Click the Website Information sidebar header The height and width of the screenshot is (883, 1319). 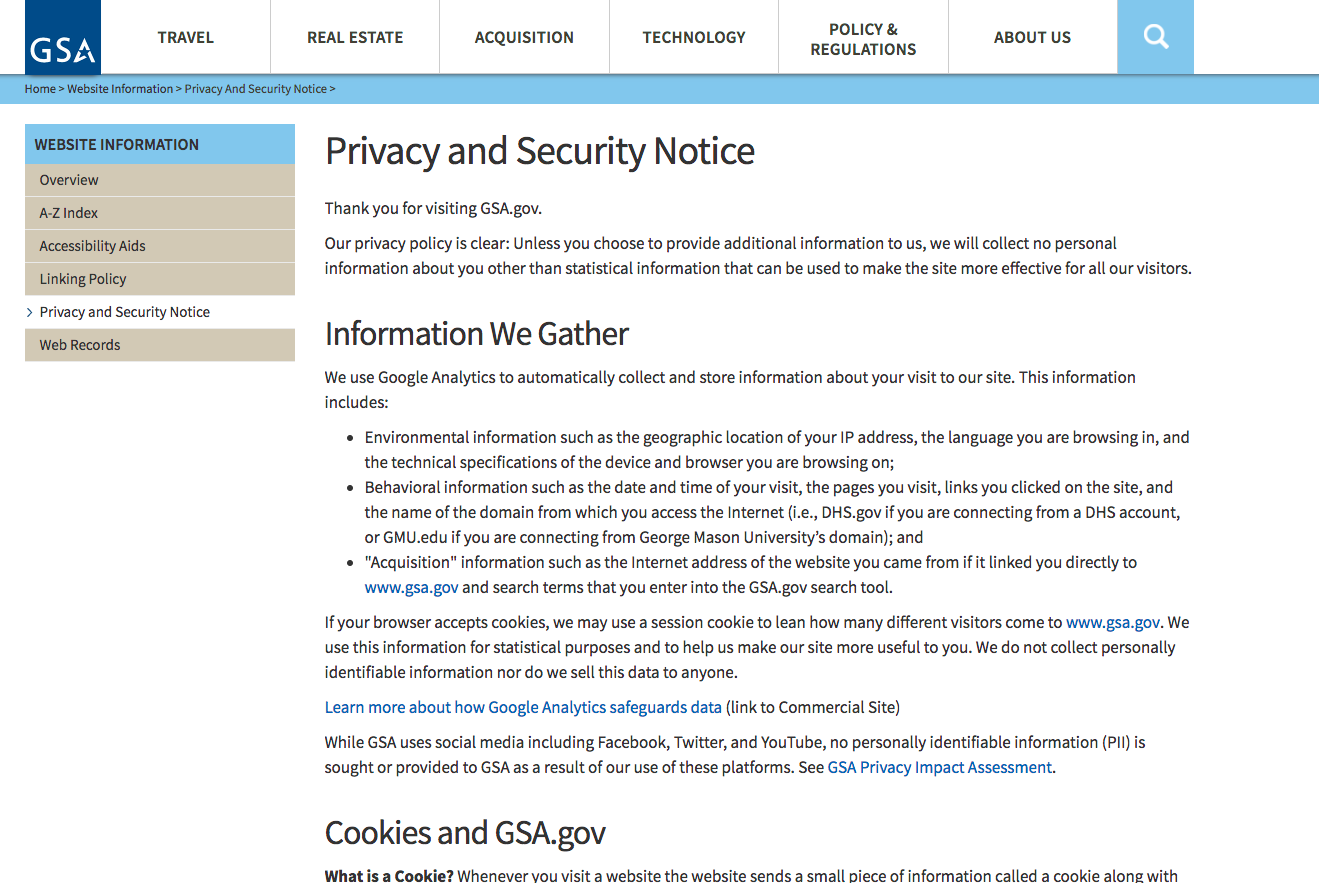117,144
